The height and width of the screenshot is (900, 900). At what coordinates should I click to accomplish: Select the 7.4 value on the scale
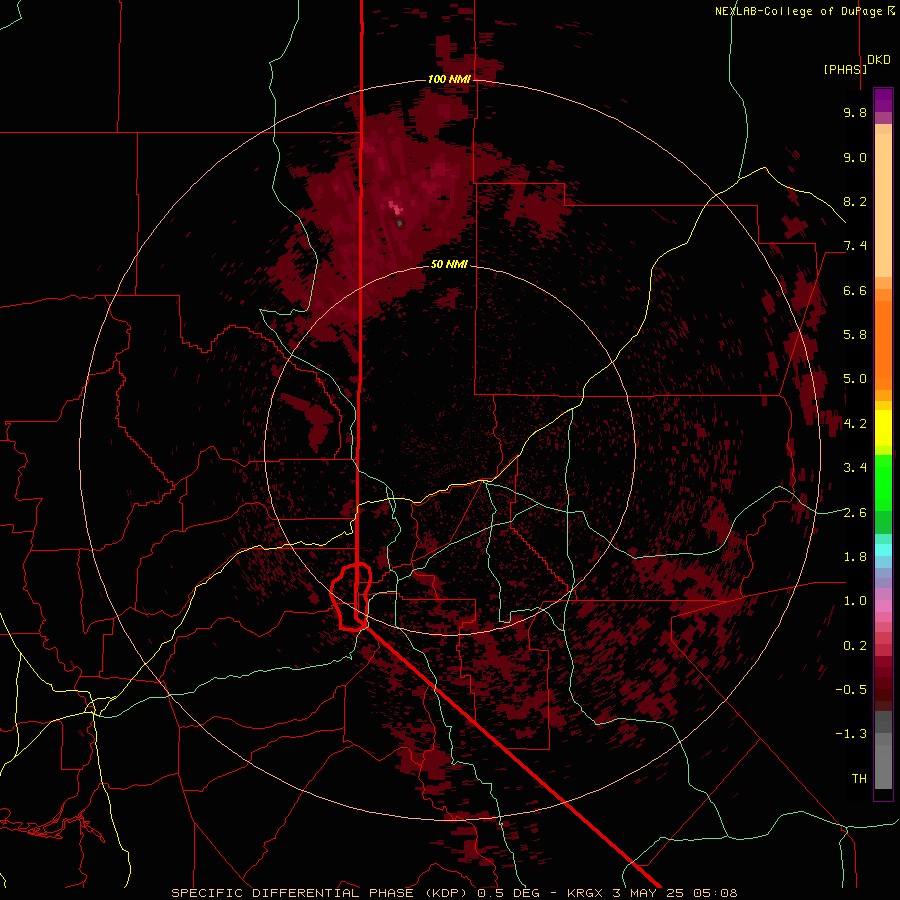[855, 246]
